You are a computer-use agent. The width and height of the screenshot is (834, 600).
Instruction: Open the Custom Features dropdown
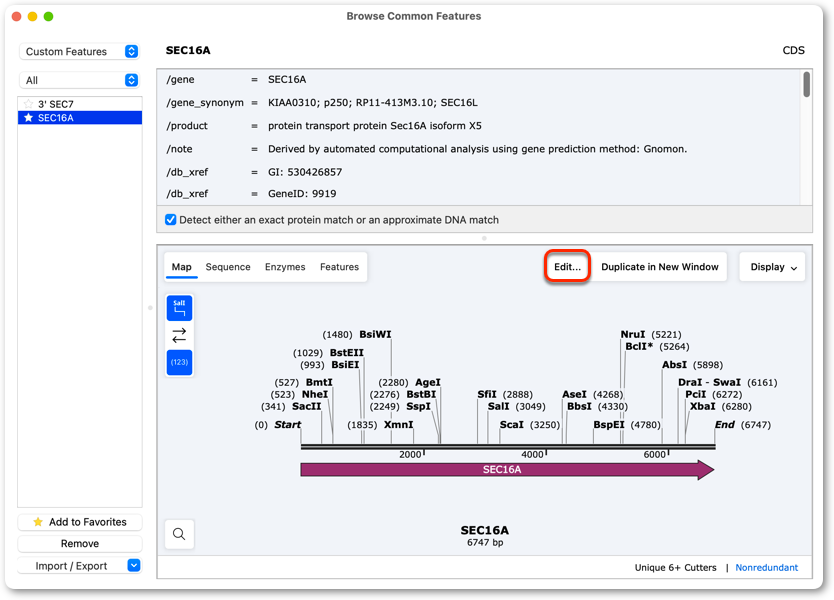pyautogui.click(x=79, y=52)
